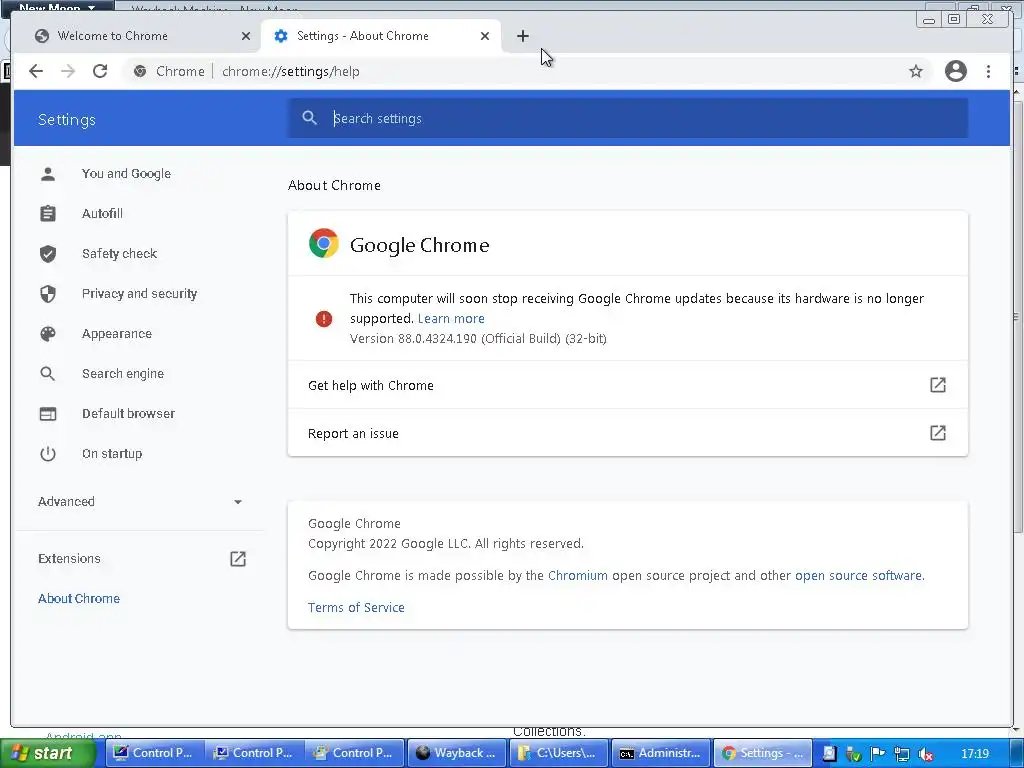This screenshot has width=1024, height=768.
Task: Click the network tray icon
Action: 901,754
